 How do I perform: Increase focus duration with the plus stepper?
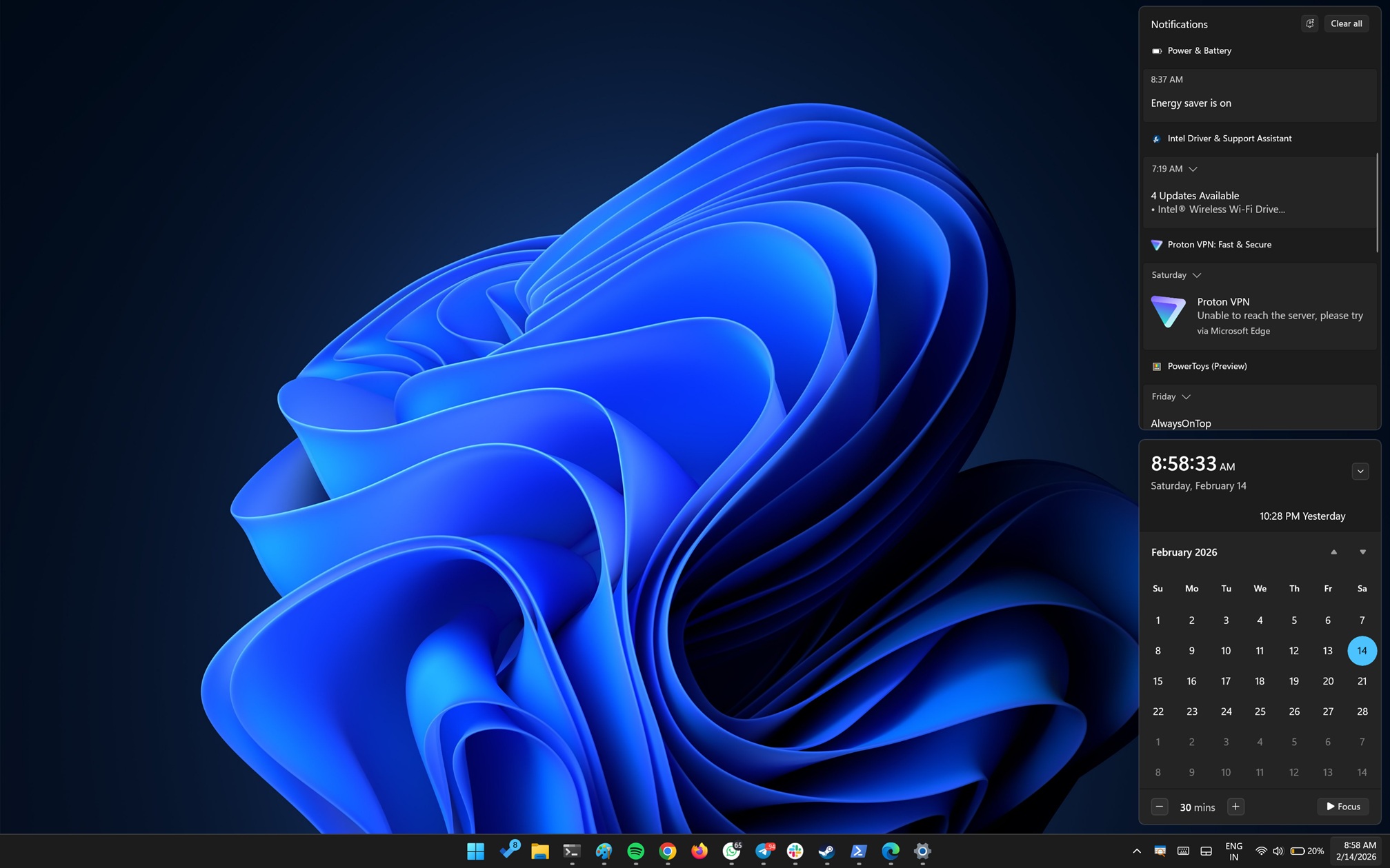pos(1235,807)
